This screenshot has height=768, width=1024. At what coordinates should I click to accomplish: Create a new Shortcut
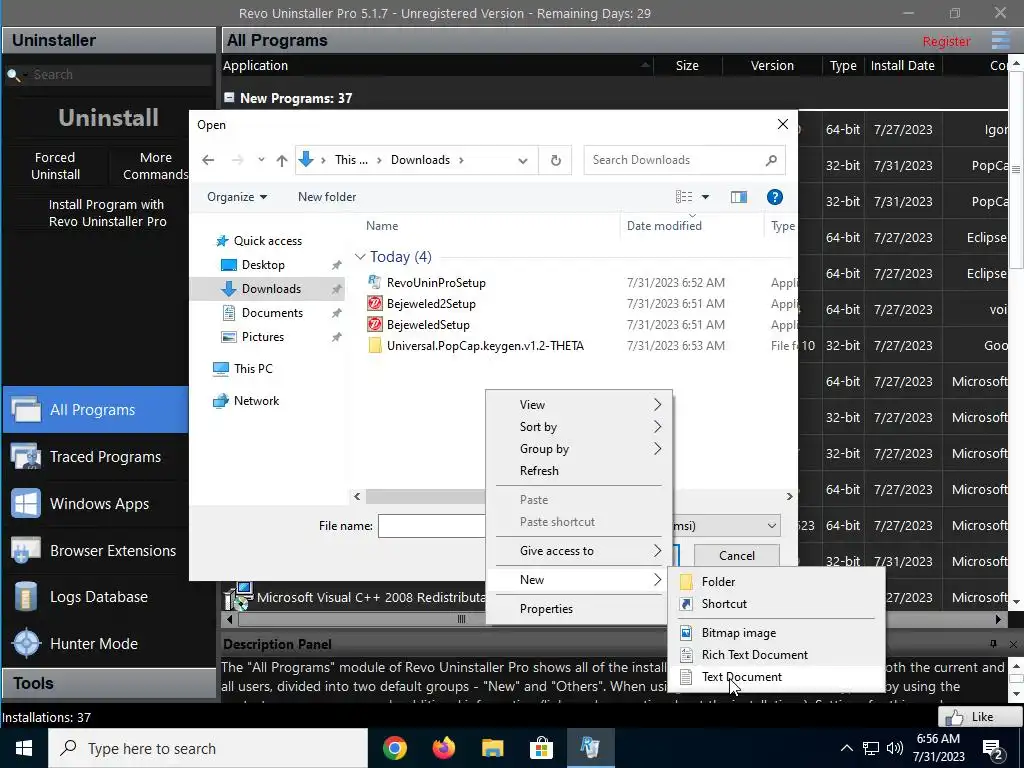(776, 604)
